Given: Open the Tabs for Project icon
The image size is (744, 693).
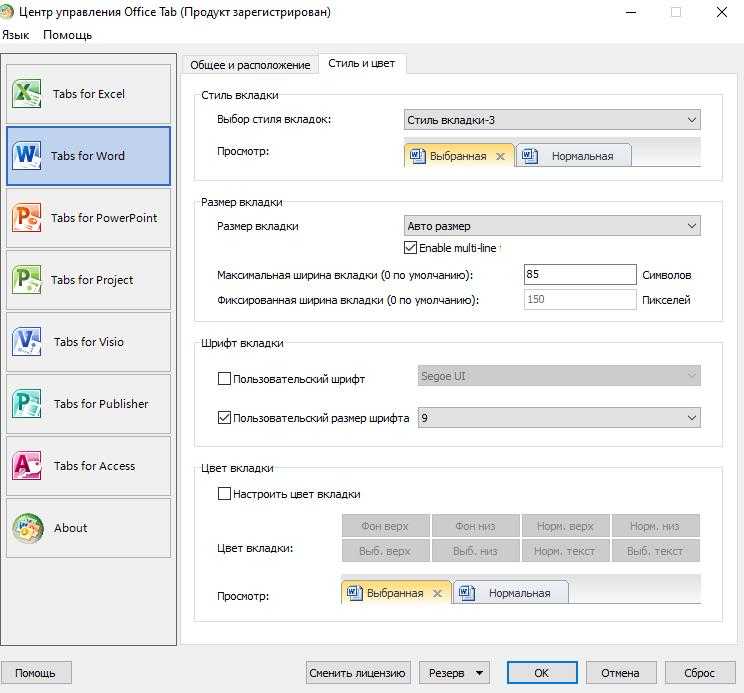Looking at the screenshot, I should coord(26,279).
